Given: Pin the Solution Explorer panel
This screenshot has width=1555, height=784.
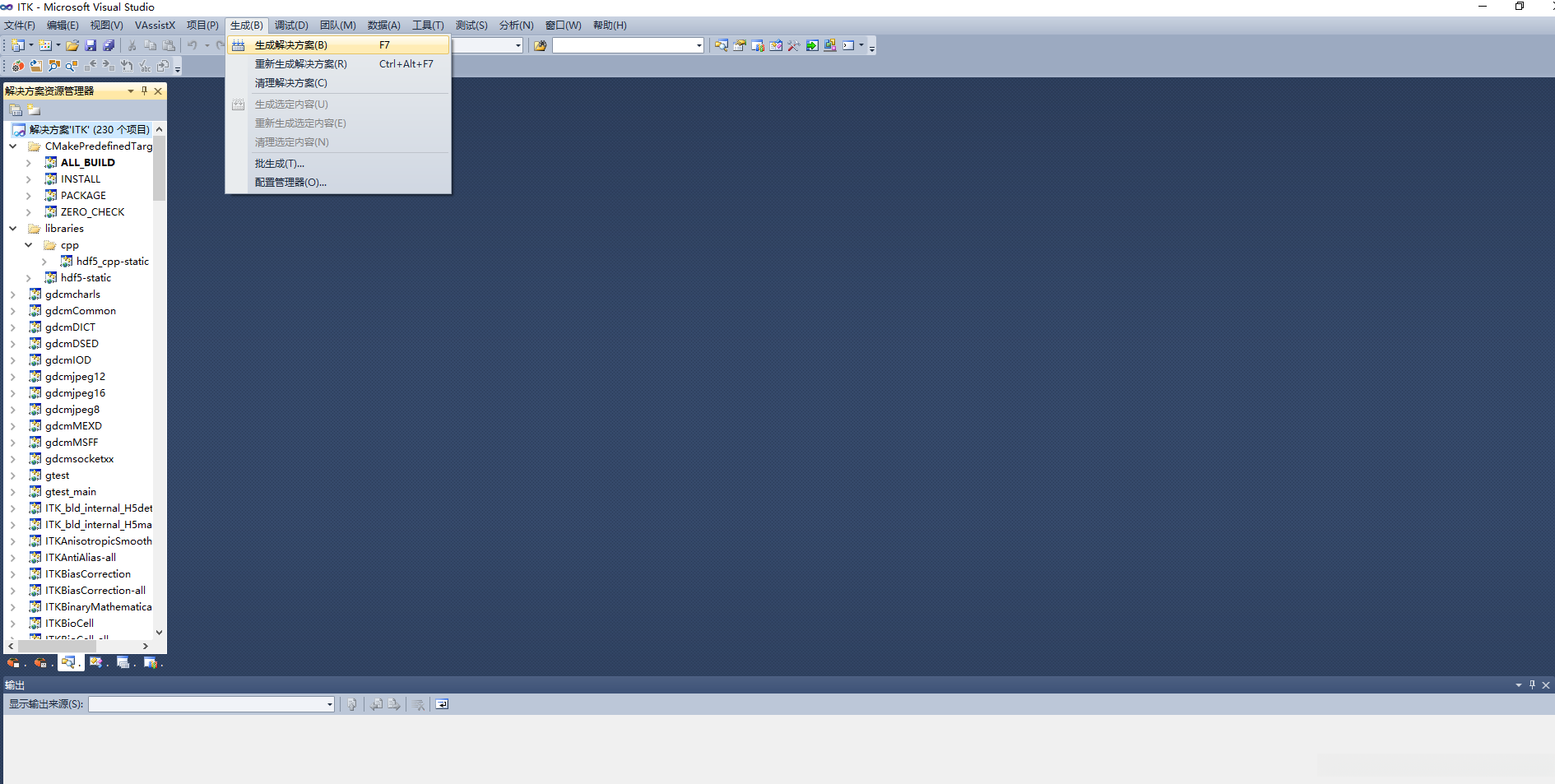Looking at the screenshot, I should (x=144, y=90).
